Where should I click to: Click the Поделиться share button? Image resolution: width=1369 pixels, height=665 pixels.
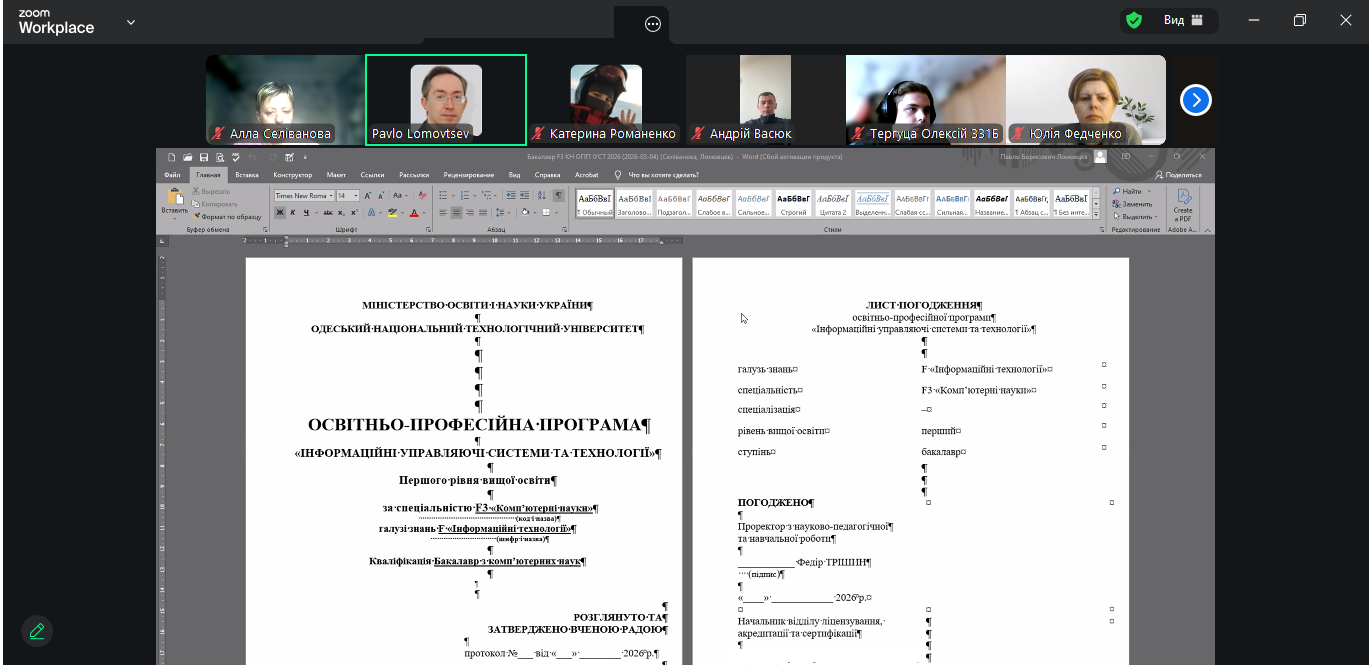[1178, 175]
